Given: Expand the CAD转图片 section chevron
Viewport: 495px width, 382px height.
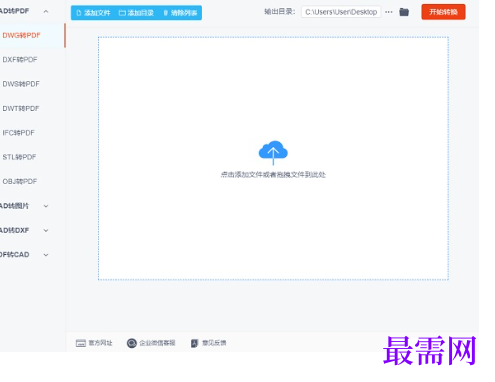Looking at the screenshot, I should coord(46,206).
